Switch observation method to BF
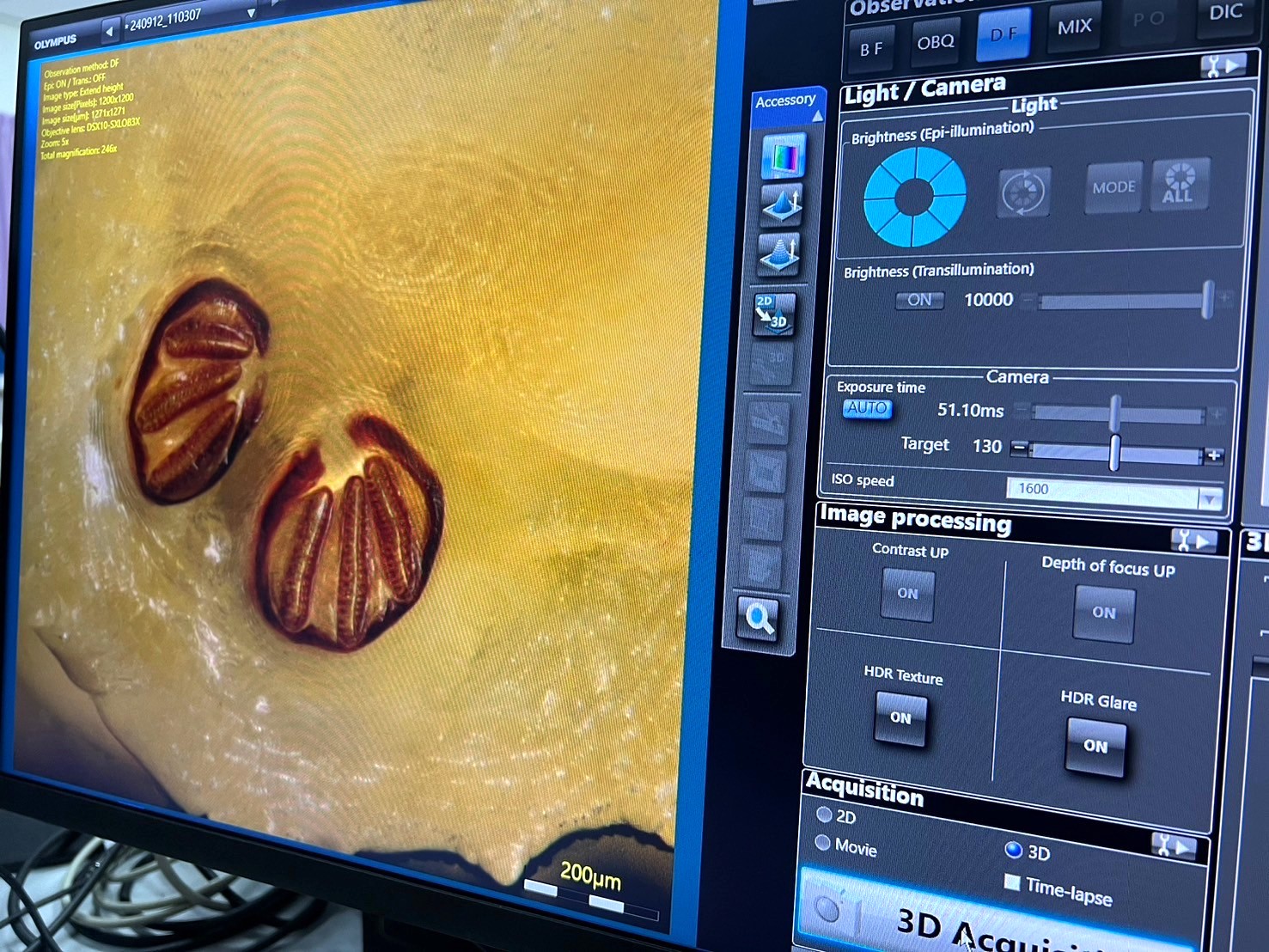The width and height of the screenshot is (1269, 952). 871,49
